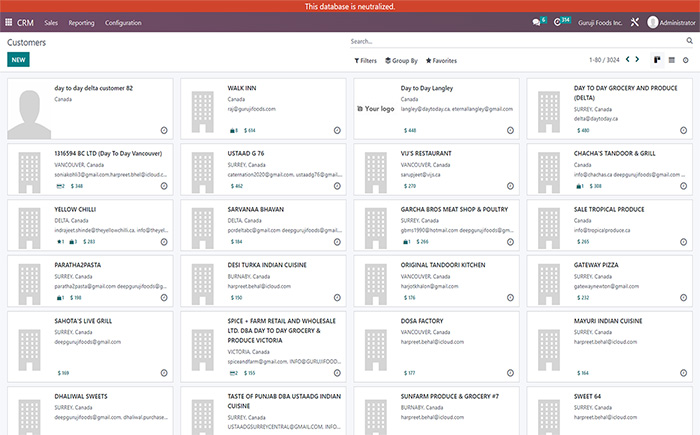Open the conversations chat icon

536,22
